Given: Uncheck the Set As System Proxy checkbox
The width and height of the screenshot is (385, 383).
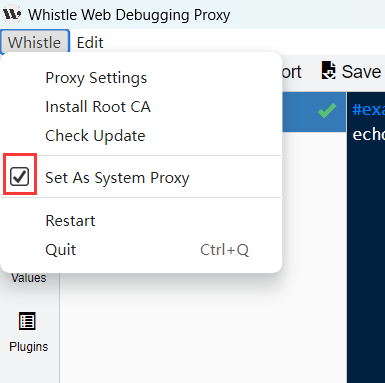Looking at the screenshot, I should 20,177.
